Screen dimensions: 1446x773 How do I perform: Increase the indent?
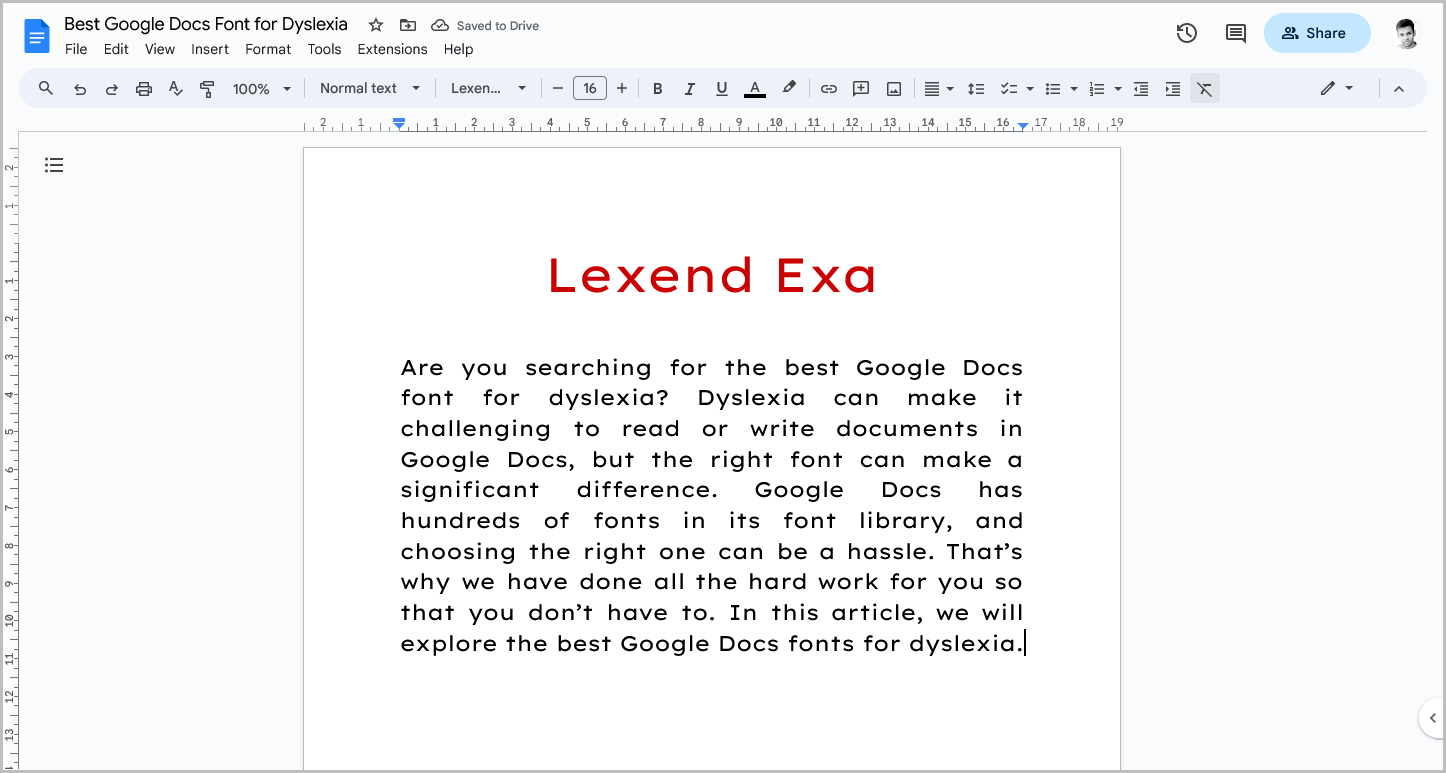(x=1173, y=89)
